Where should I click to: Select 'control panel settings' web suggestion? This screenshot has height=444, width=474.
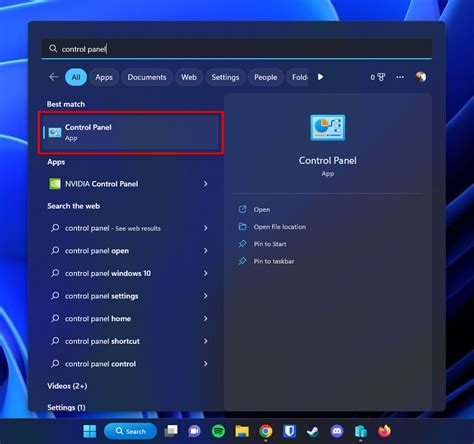(x=101, y=296)
